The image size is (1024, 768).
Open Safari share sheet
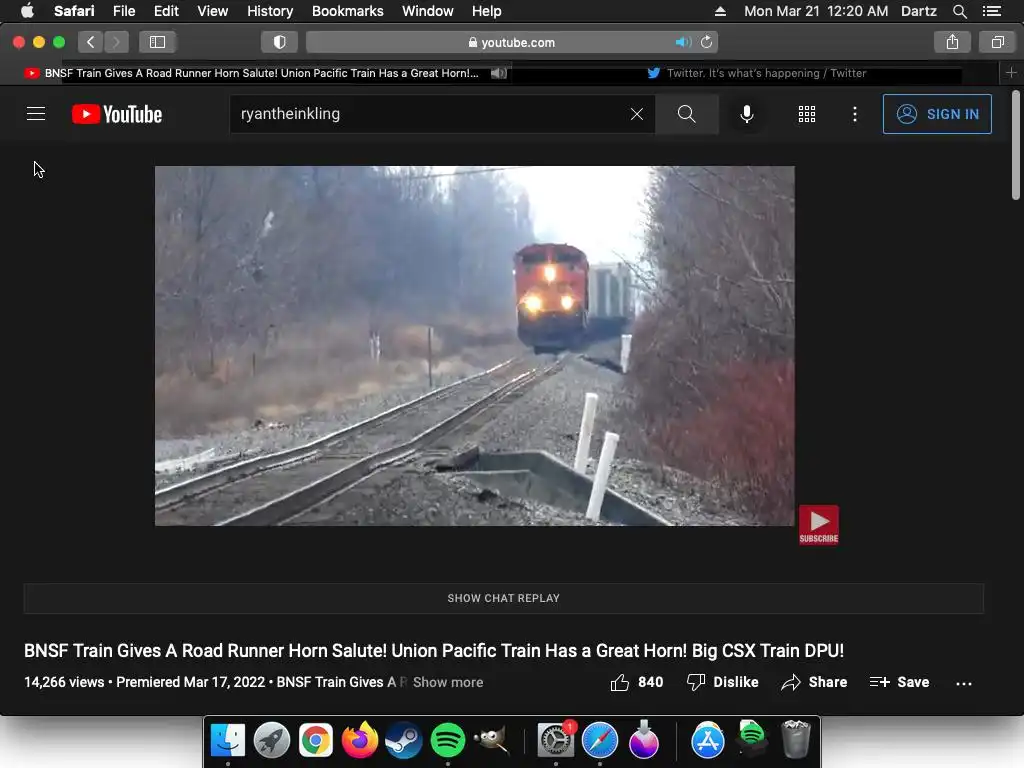952,42
